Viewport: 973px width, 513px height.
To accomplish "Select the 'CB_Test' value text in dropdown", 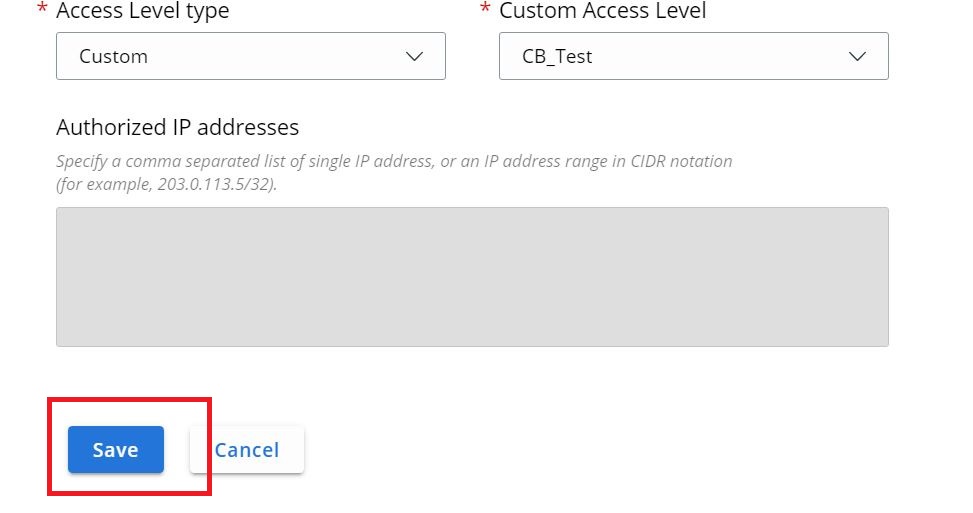I will tap(557, 57).
